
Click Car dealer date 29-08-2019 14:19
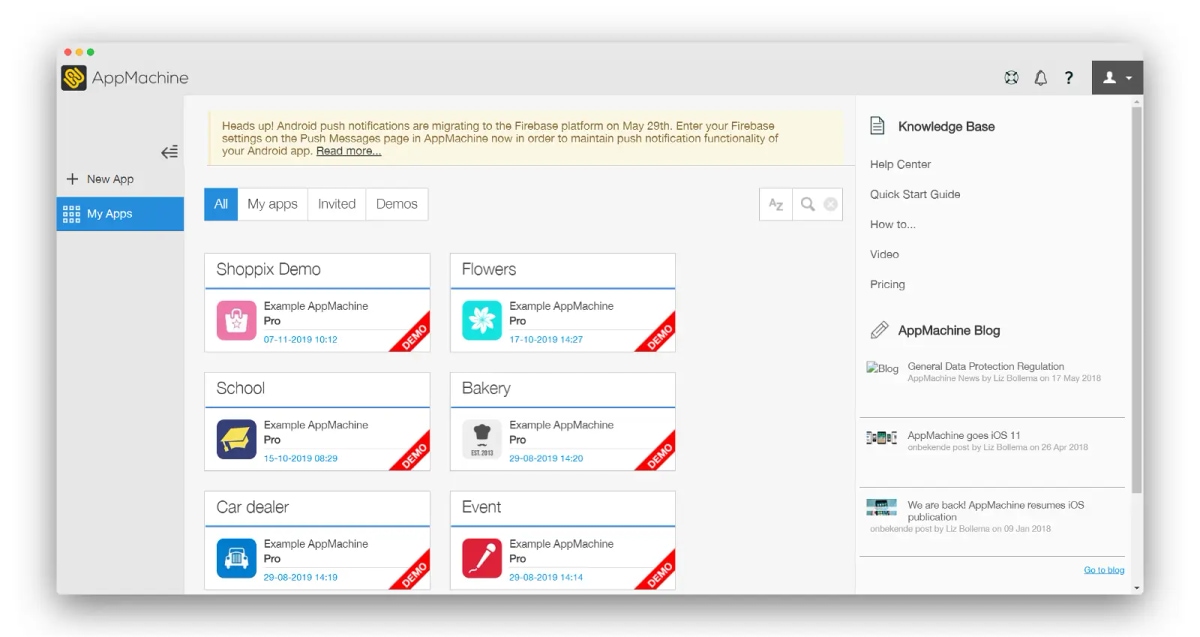(x=301, y=578)
